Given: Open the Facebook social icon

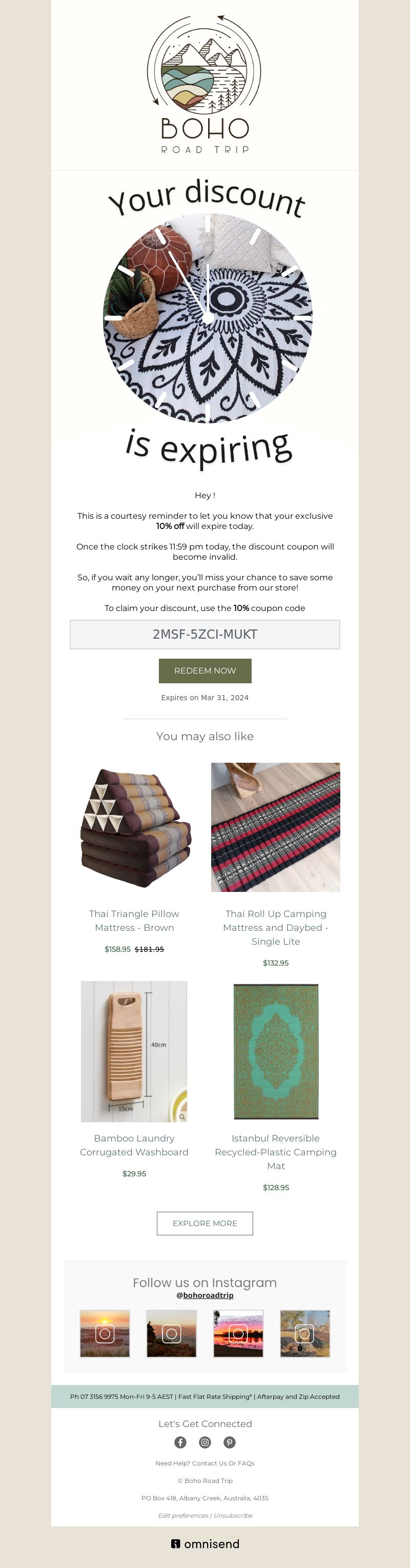Looking at the screenshot, I should coord(181,1442).
